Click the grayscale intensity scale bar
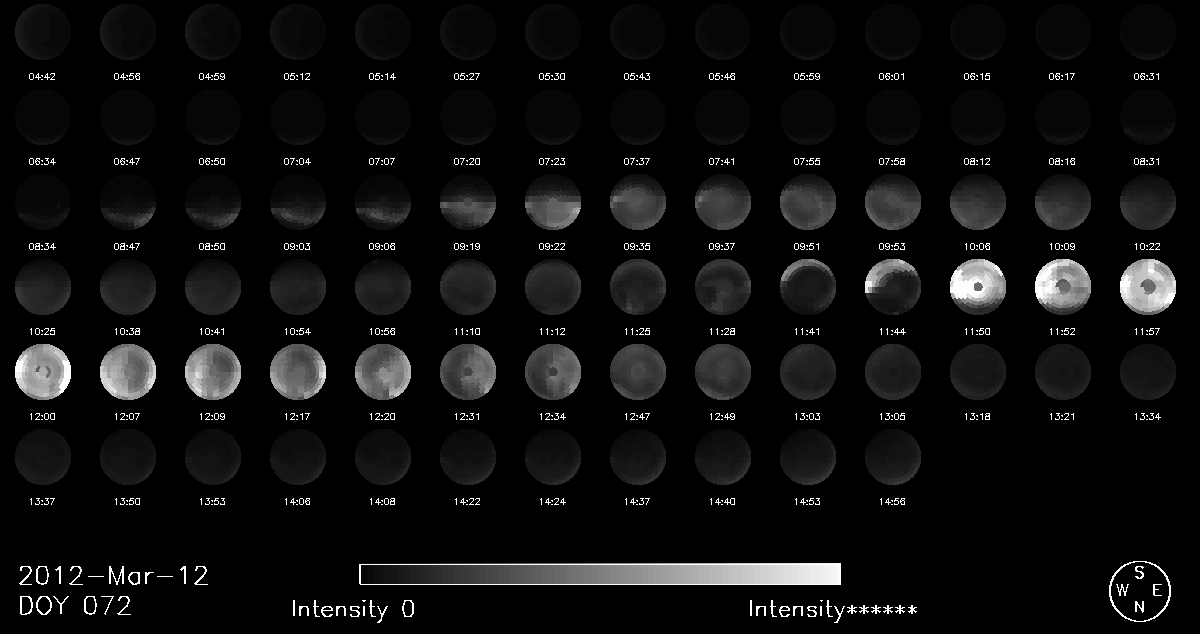Viewport: 1200px width, 634px height. (x=600, y=574)
